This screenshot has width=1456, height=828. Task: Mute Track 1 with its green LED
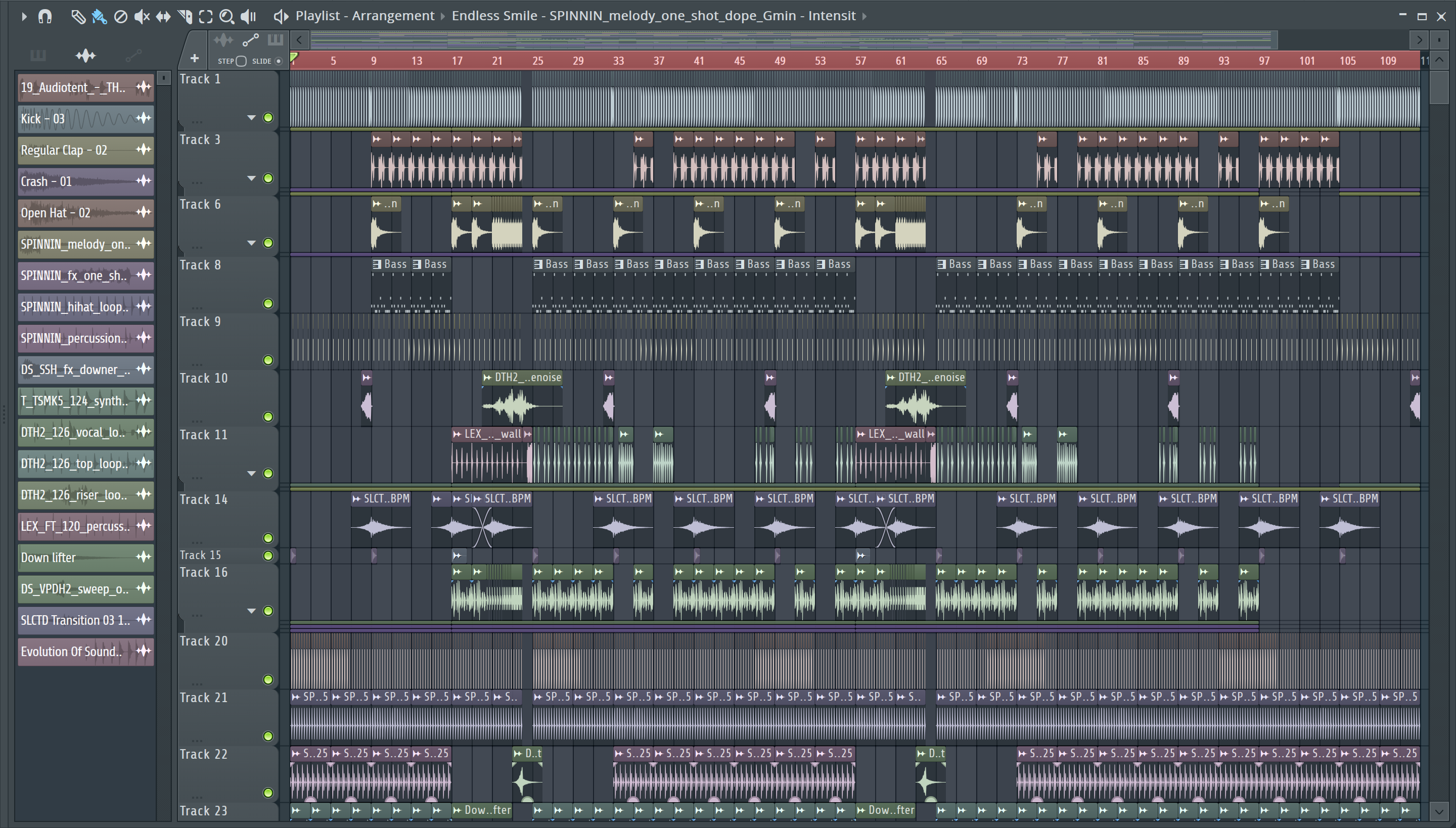[268, 118]
